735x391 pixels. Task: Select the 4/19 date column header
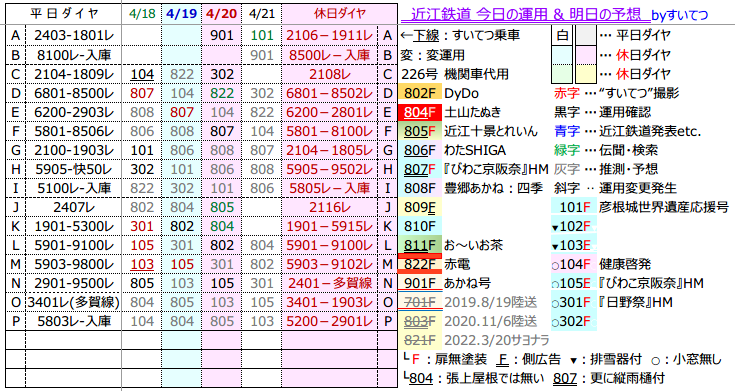point(181,14)
